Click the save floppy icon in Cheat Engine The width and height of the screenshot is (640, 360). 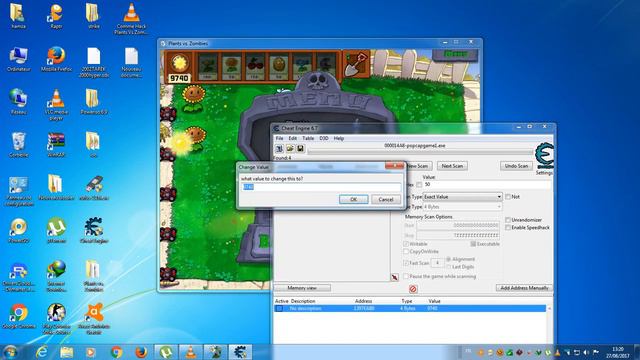point(300,149)
